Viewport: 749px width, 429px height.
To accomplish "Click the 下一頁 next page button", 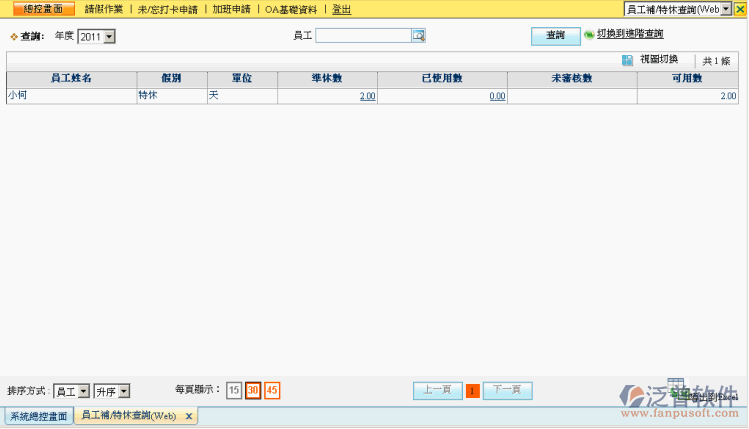I will [x=507, y=391].
